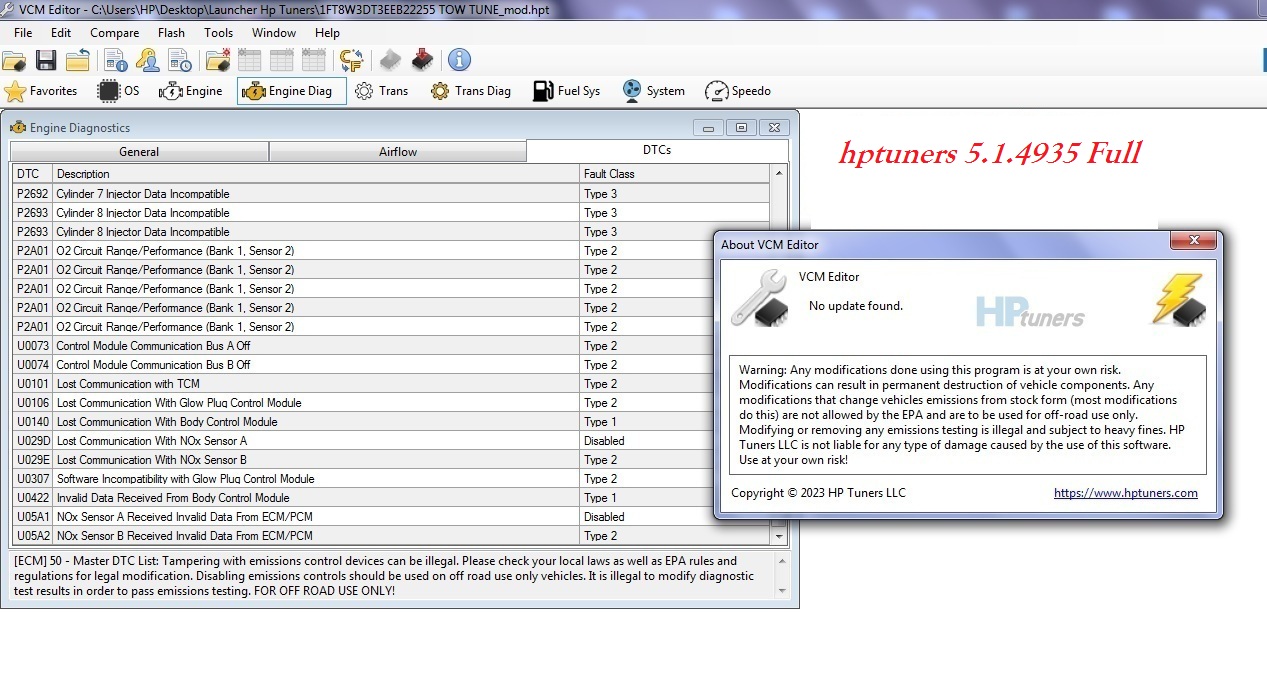Open the Compare menu
The image size is (1267, 688).
point(114,33)
